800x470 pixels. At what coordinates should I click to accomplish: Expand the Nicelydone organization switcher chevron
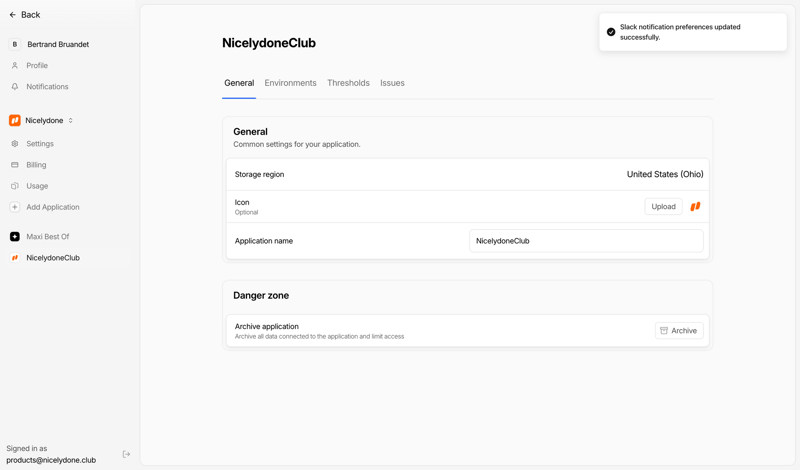point(70,120)
